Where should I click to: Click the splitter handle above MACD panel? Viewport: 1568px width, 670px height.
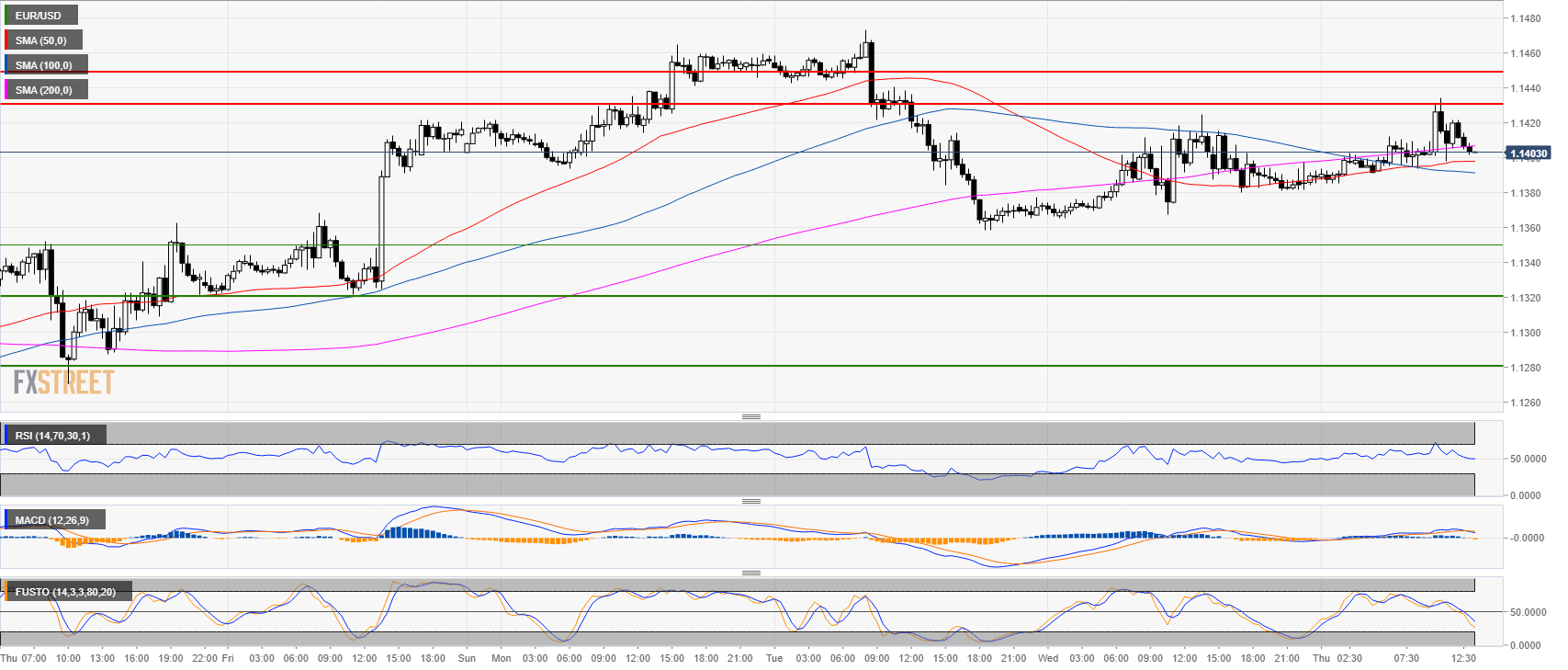(x=750, y=502)
